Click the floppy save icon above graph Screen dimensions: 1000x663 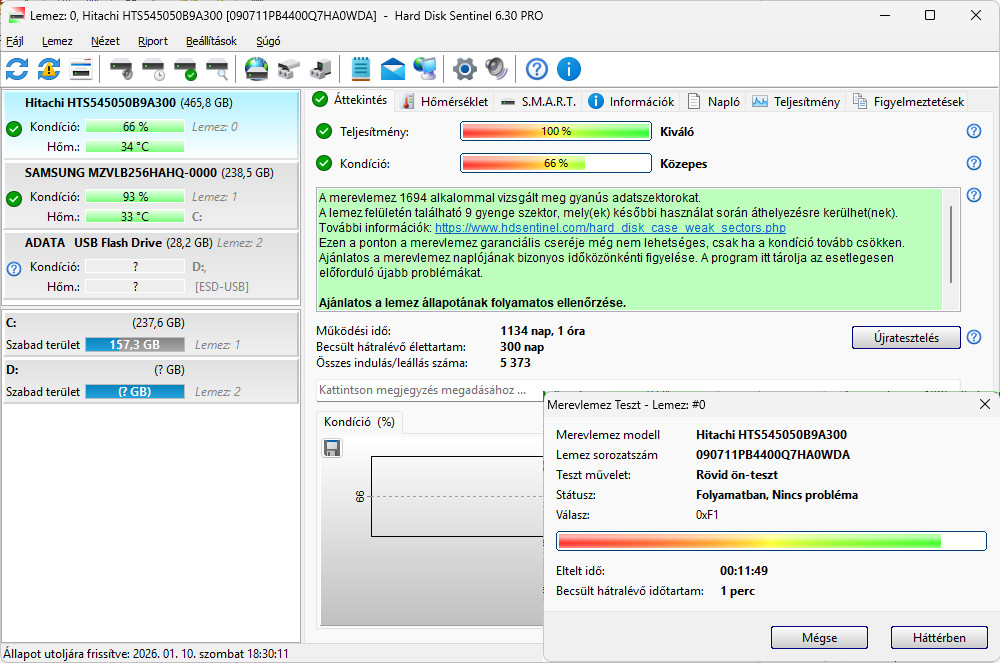[x=332, y=448]
